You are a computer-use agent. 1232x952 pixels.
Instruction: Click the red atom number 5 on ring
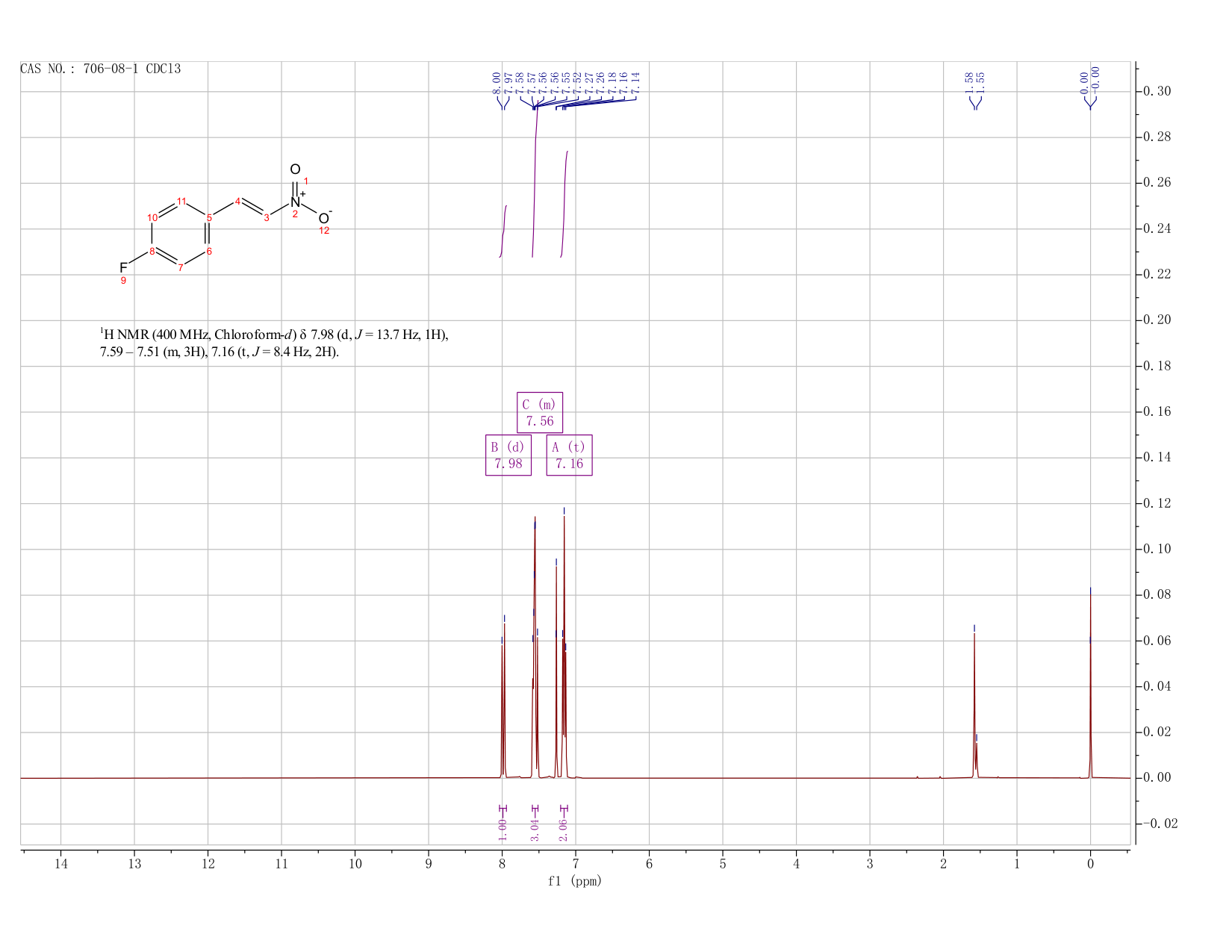coord(210,217)
